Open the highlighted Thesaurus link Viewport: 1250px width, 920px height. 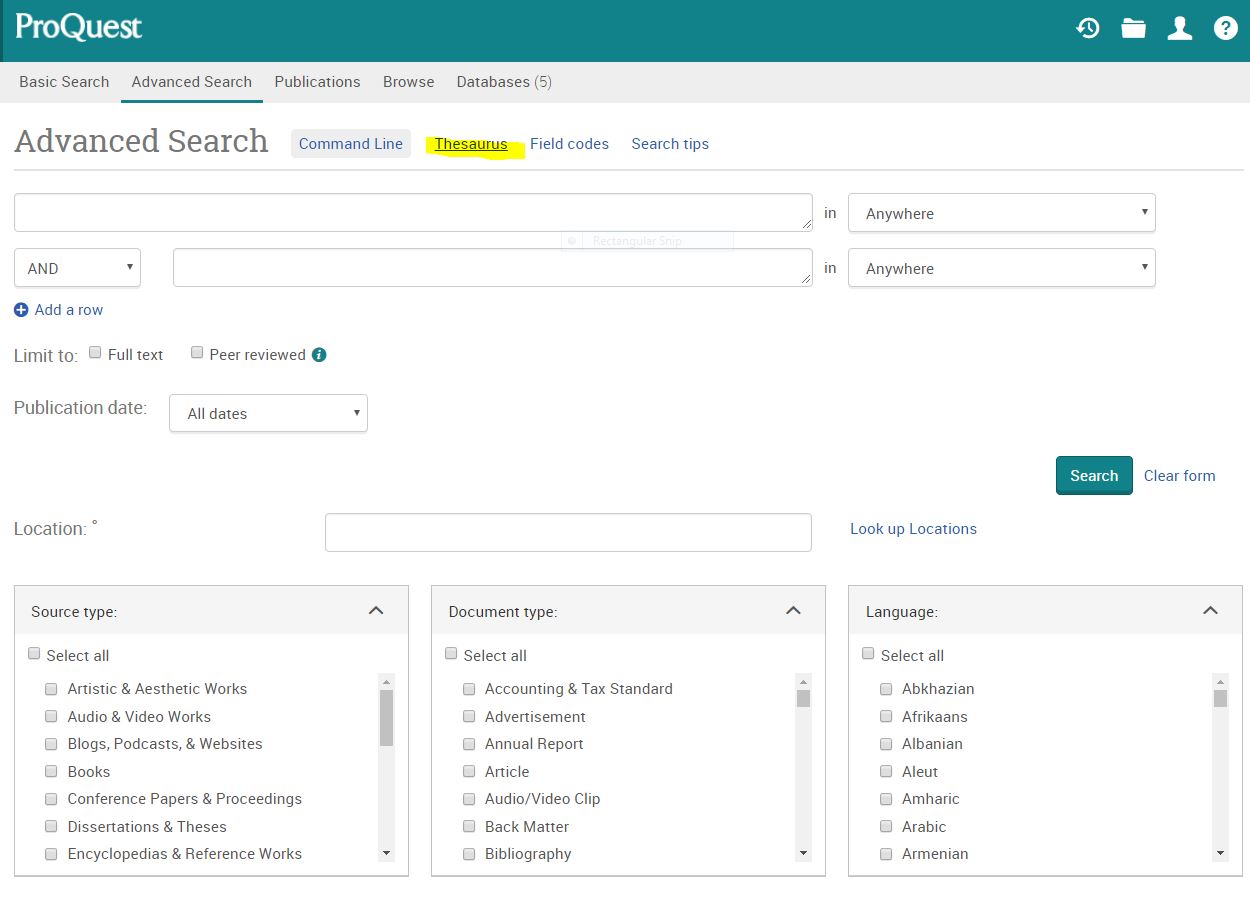[x=471, y=144]
